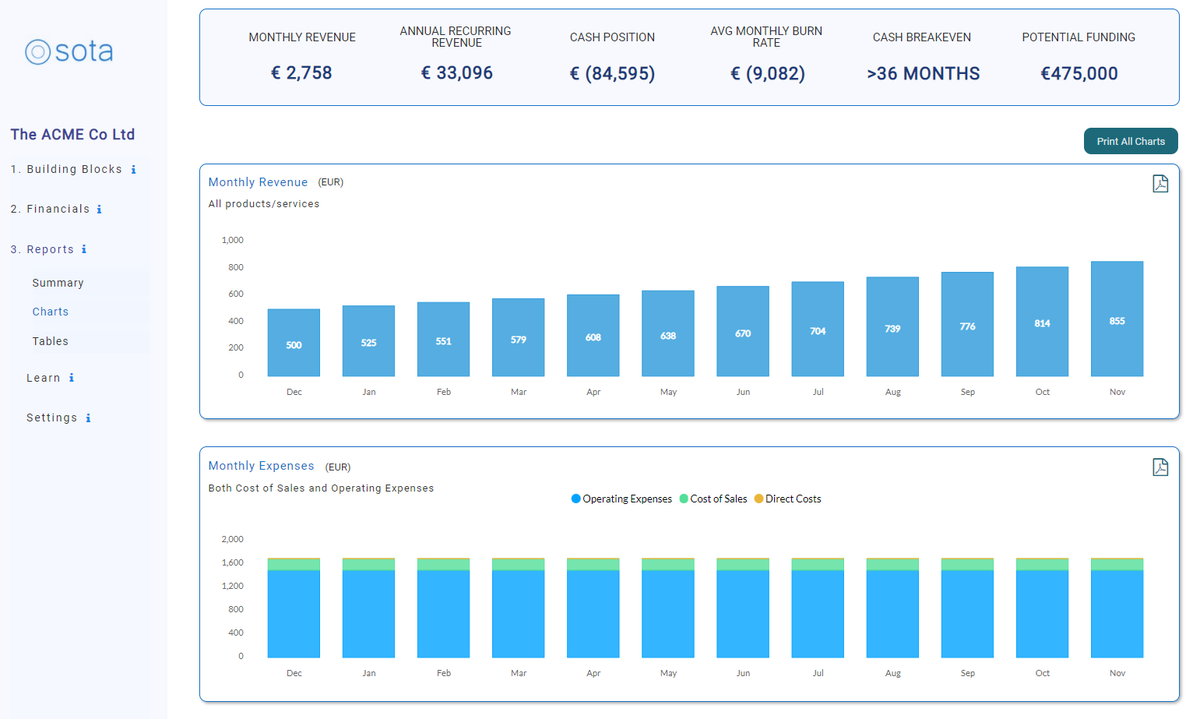
Task: Go to Summary report page
Action: (58, 283)
